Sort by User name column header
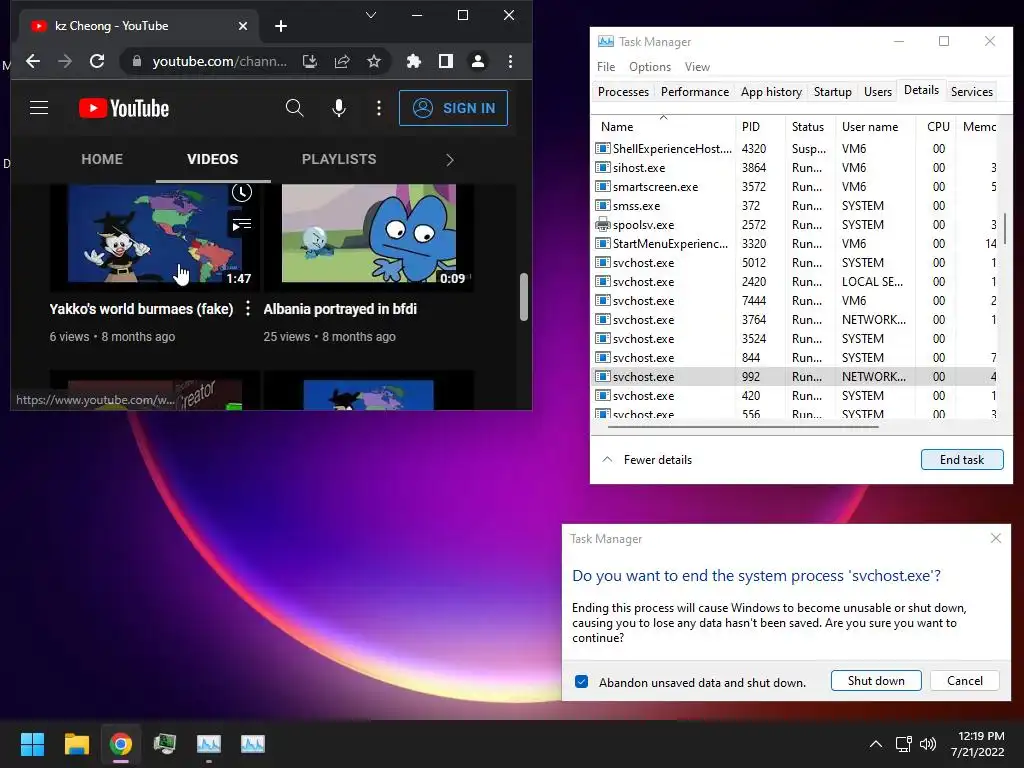Image resolution: width=1024 pixels, height=768 pixels. [x=875, y=126]
